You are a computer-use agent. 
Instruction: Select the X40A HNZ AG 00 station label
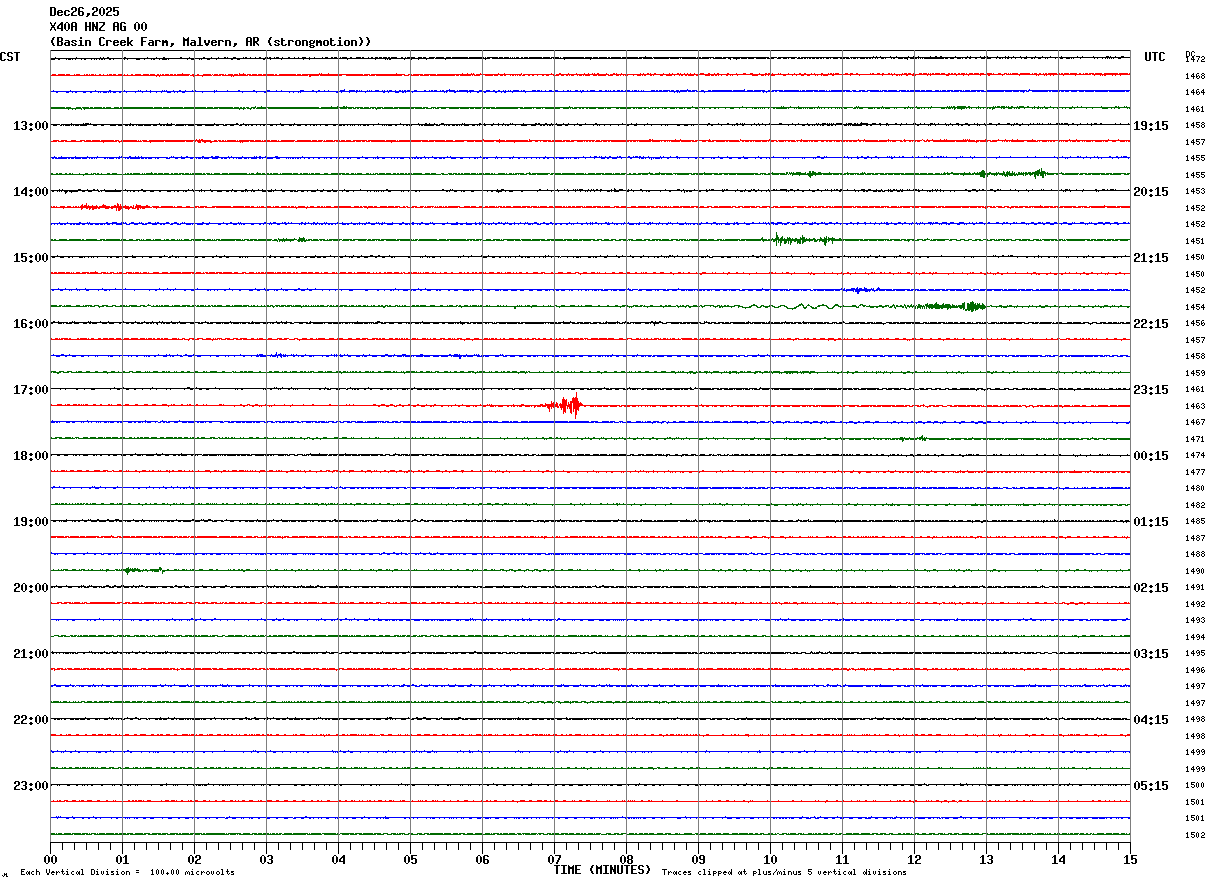click(x=98, y=27)
